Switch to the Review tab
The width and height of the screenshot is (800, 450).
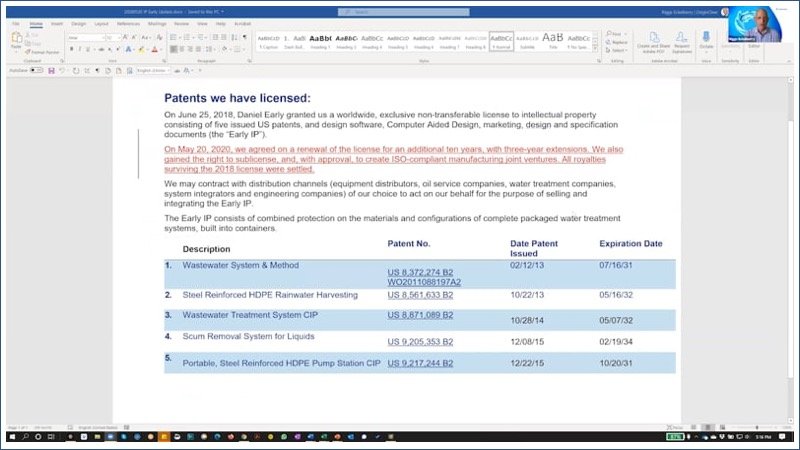181,24
